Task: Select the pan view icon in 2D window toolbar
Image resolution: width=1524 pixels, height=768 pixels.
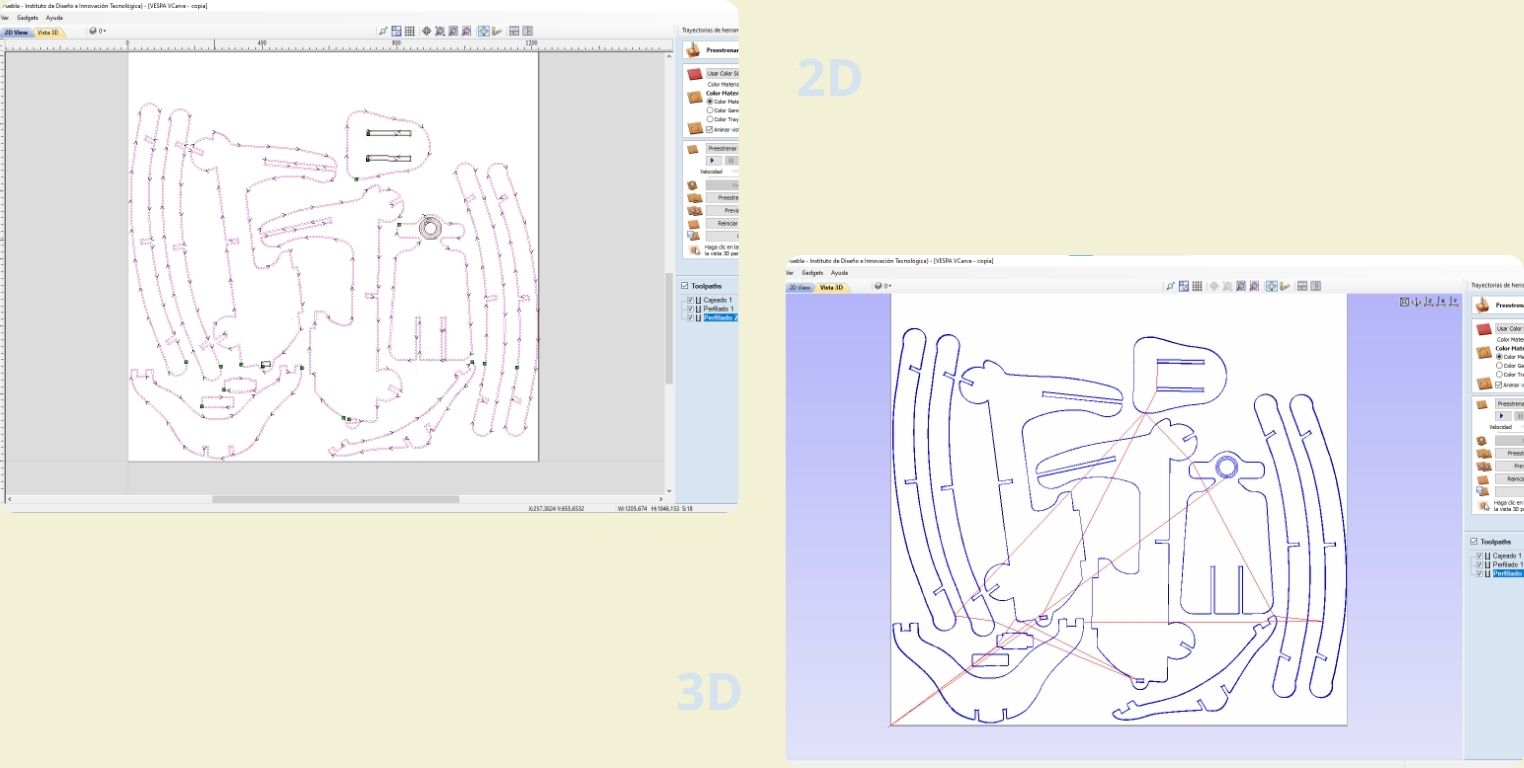Action: [x=426, y=31]
